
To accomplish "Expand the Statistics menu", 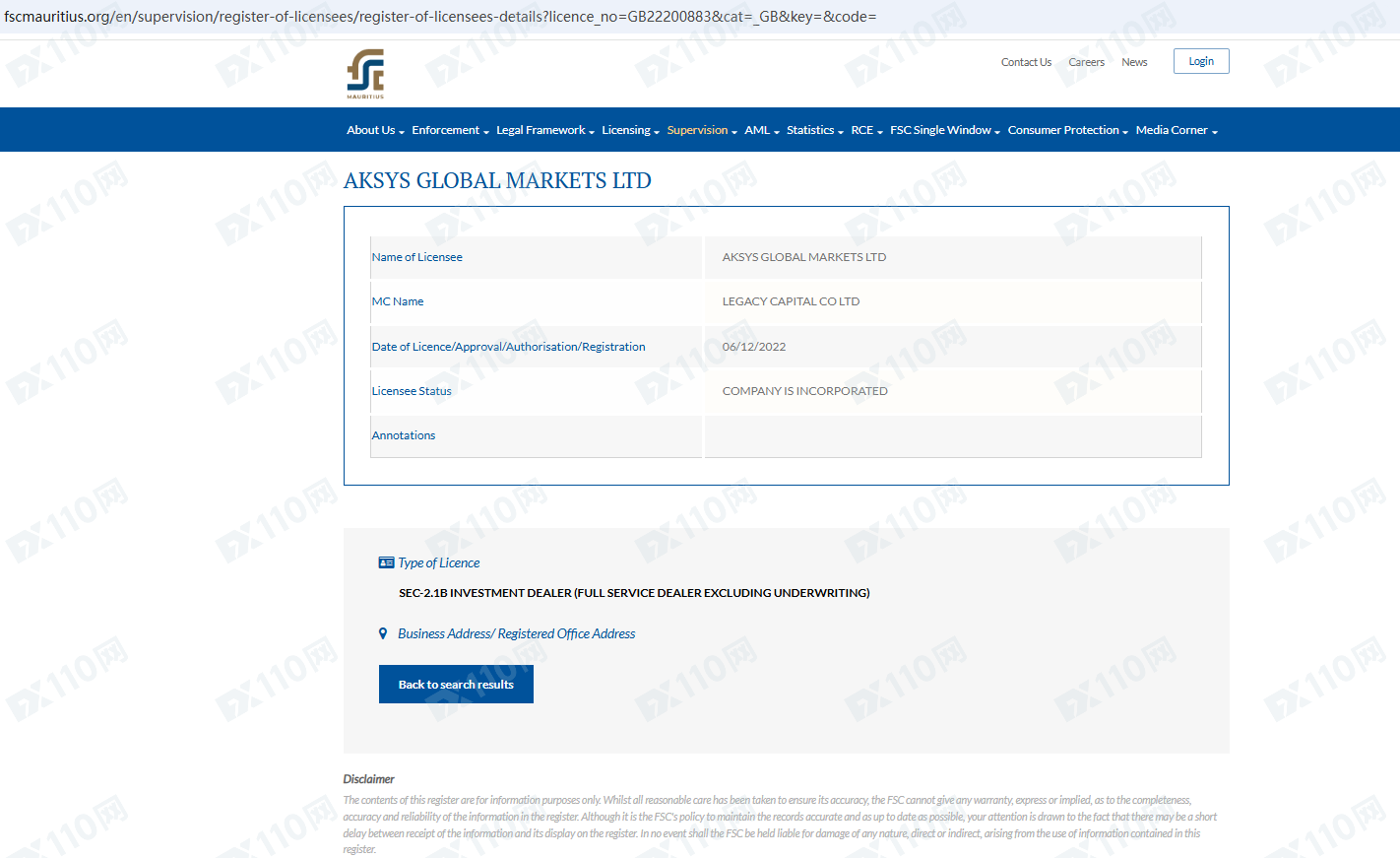I will pos(814,130).
